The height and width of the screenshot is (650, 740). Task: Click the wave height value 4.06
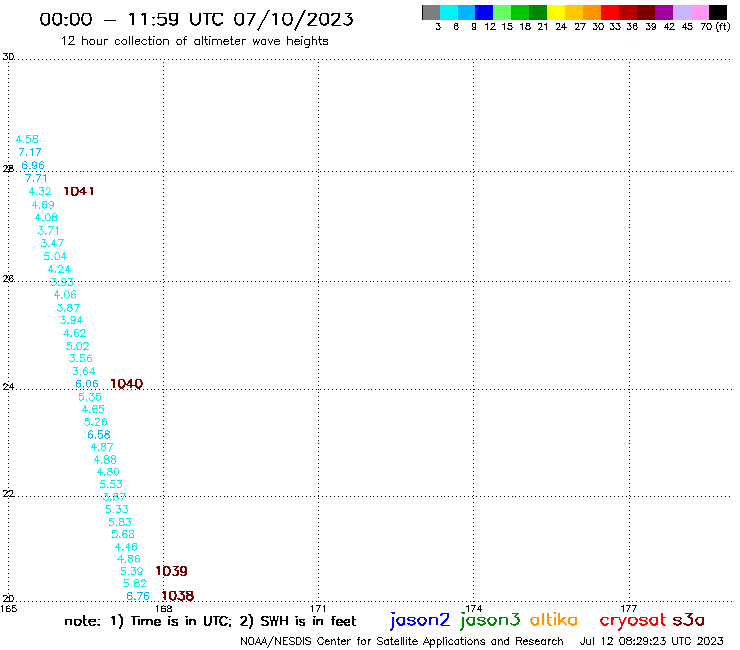coord(65,295)
